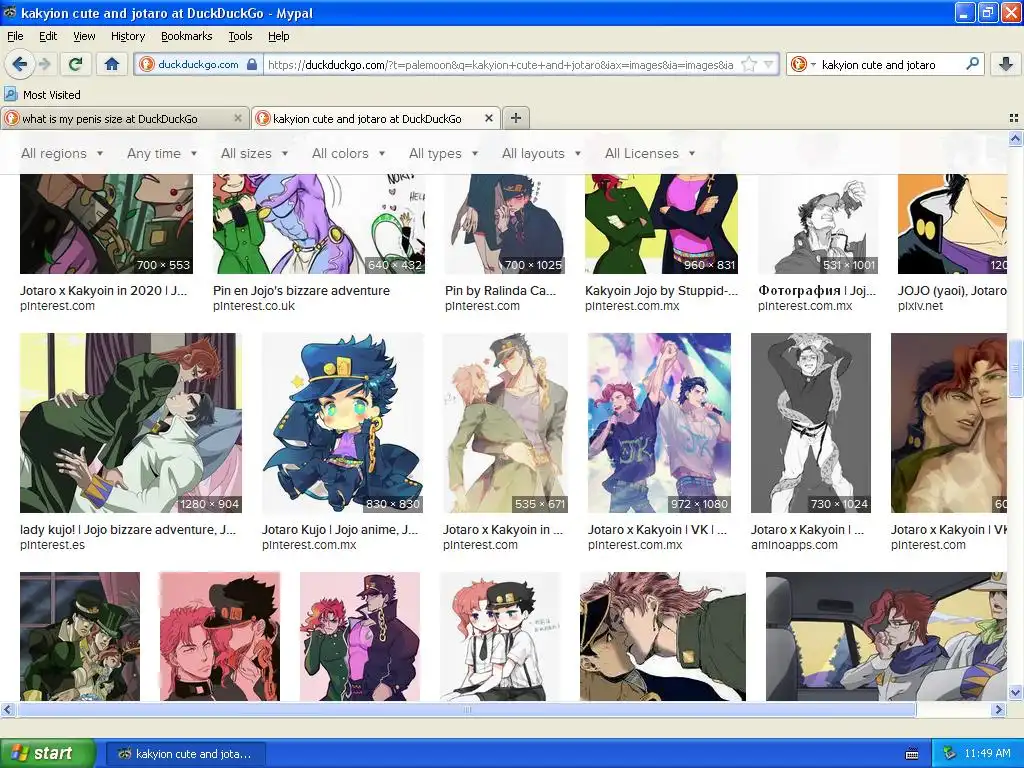Image resolution: width=1024 pixels, height=768 pixels.
Task: Click the vertical scrollbar up arrow
Action: tap(1015, 138)
